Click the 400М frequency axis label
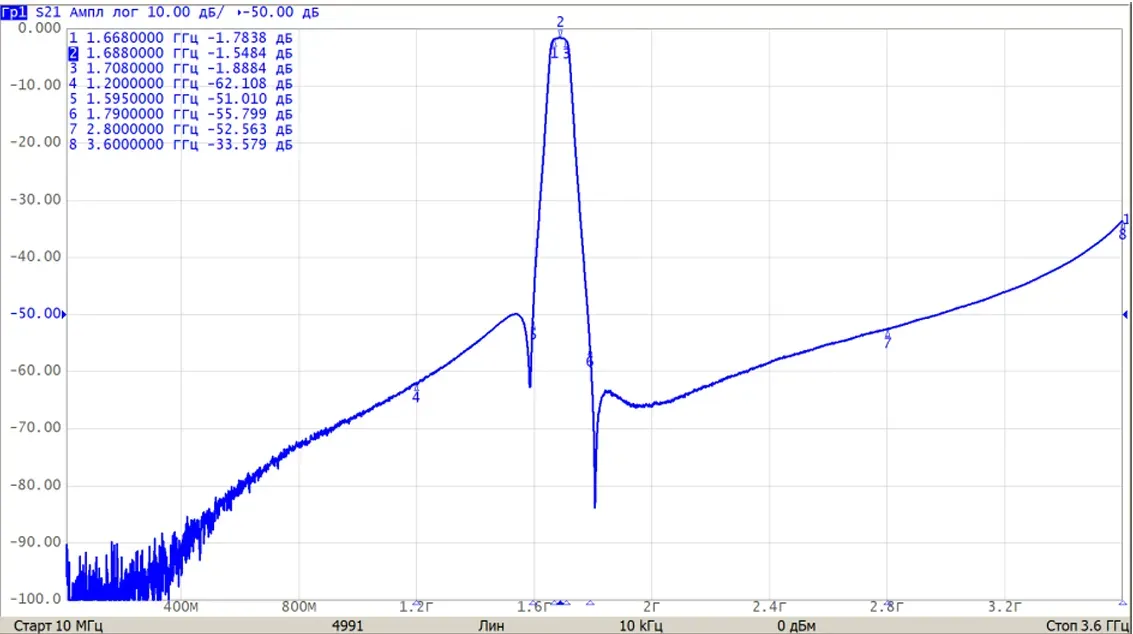The height and width of the screenshot is (634, 1133). point(181,607)
